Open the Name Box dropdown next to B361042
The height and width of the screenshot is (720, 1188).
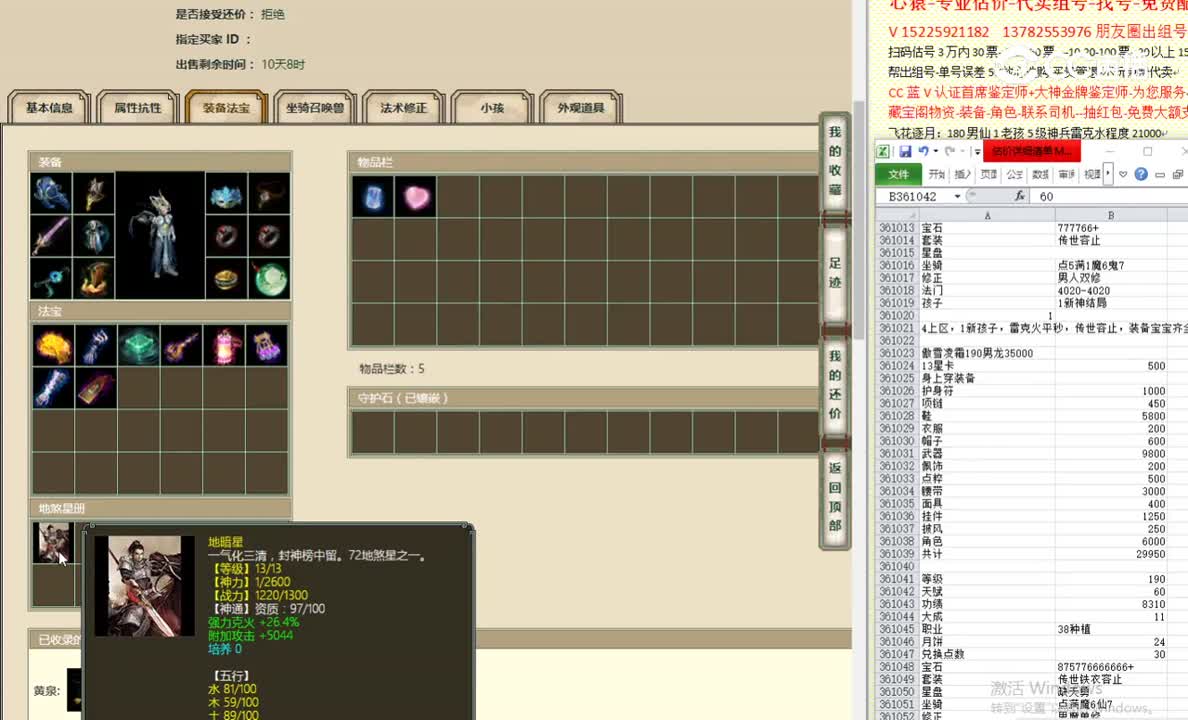click(957, 196)
